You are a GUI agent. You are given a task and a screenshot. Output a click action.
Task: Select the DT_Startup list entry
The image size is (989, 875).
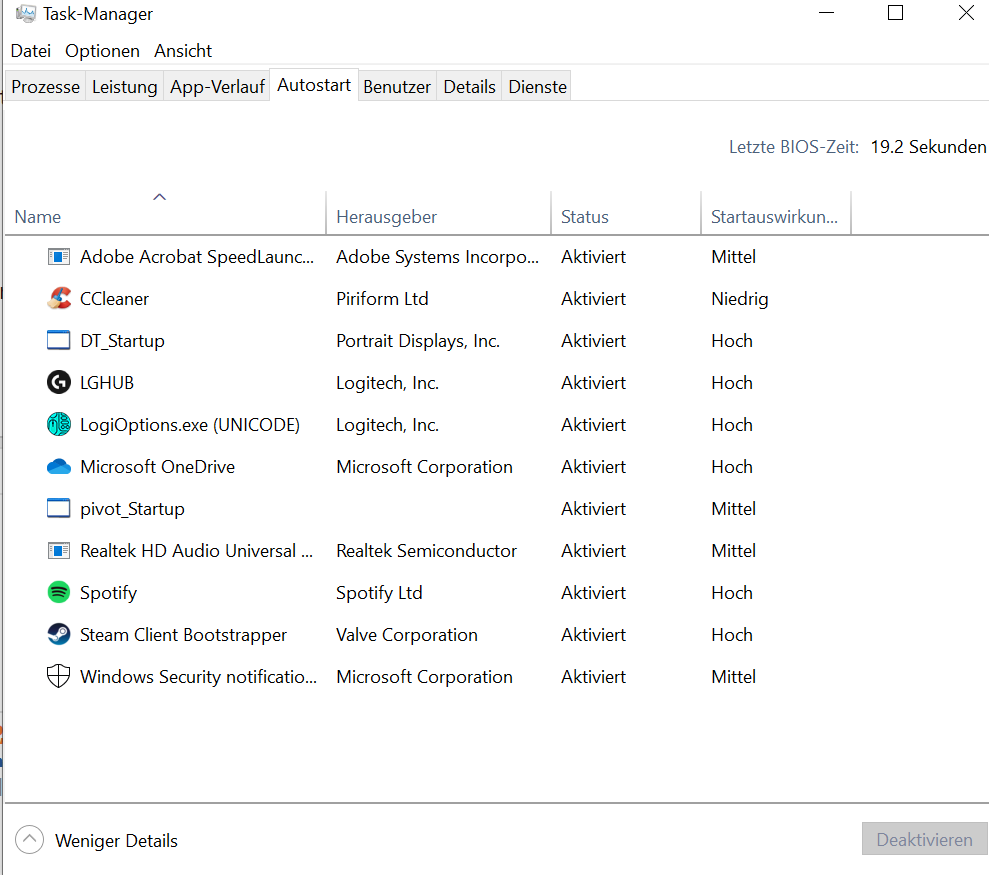pyautogui.click(x=123, y=340)
